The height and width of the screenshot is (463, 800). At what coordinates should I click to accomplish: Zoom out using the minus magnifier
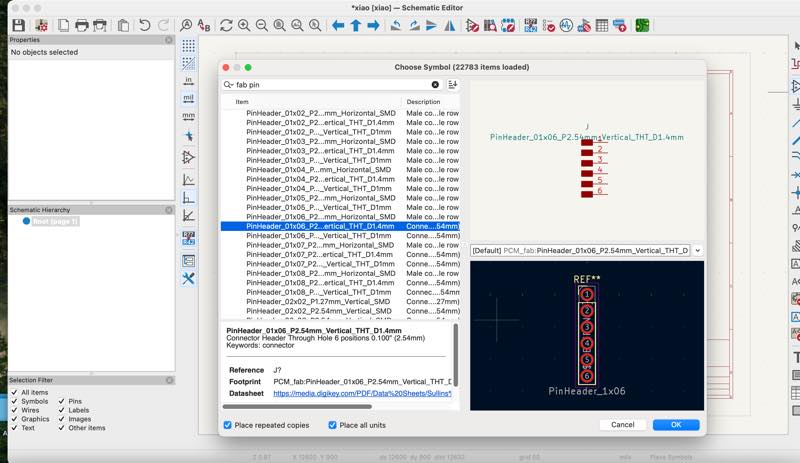[262, 25]
